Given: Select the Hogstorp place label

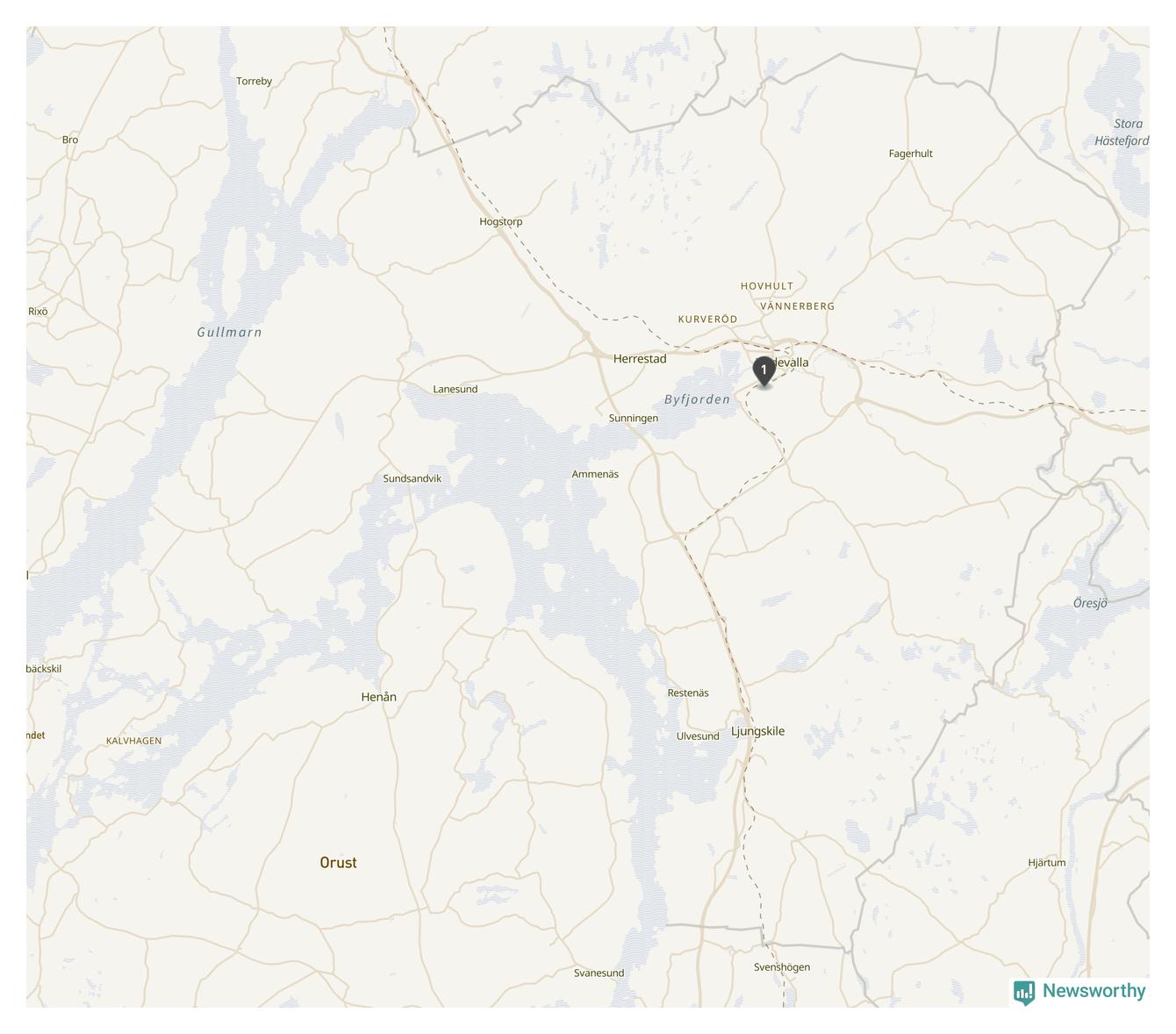Looking at the screenshot, I should point(501,222).
